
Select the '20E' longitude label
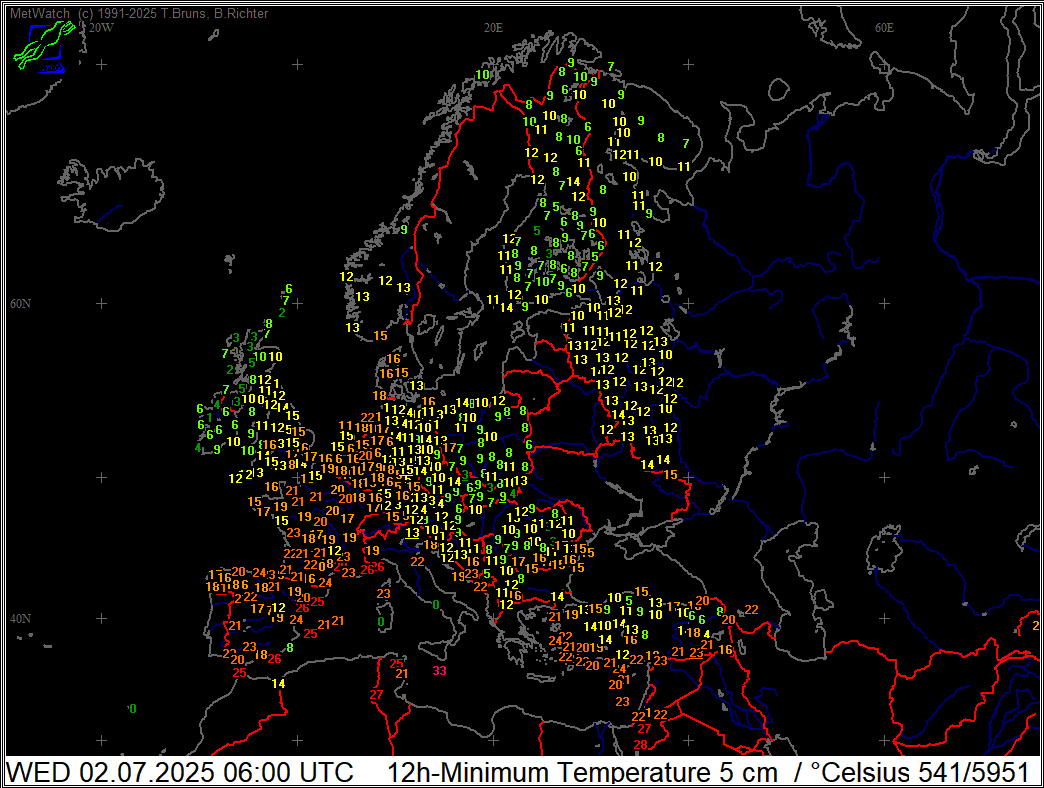click(493, 28)
